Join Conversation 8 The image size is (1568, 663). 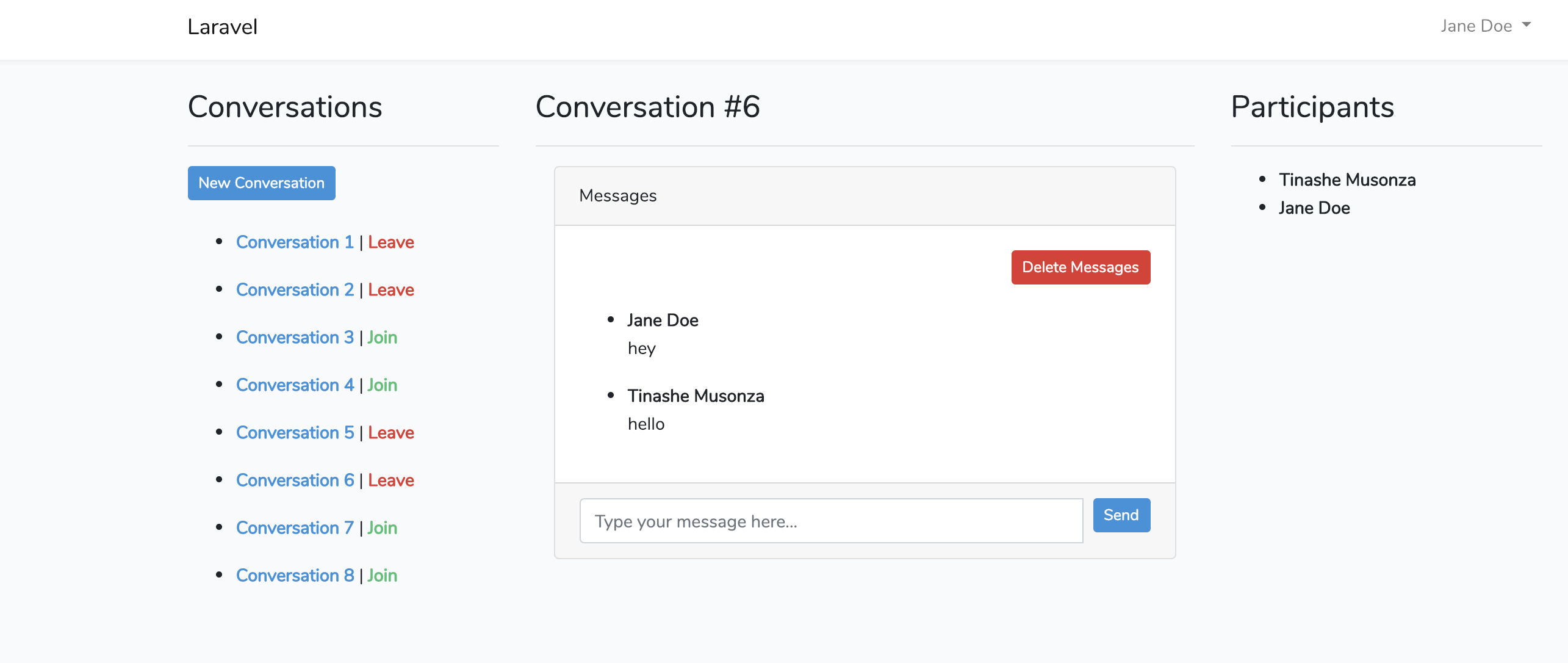point(382,576)
